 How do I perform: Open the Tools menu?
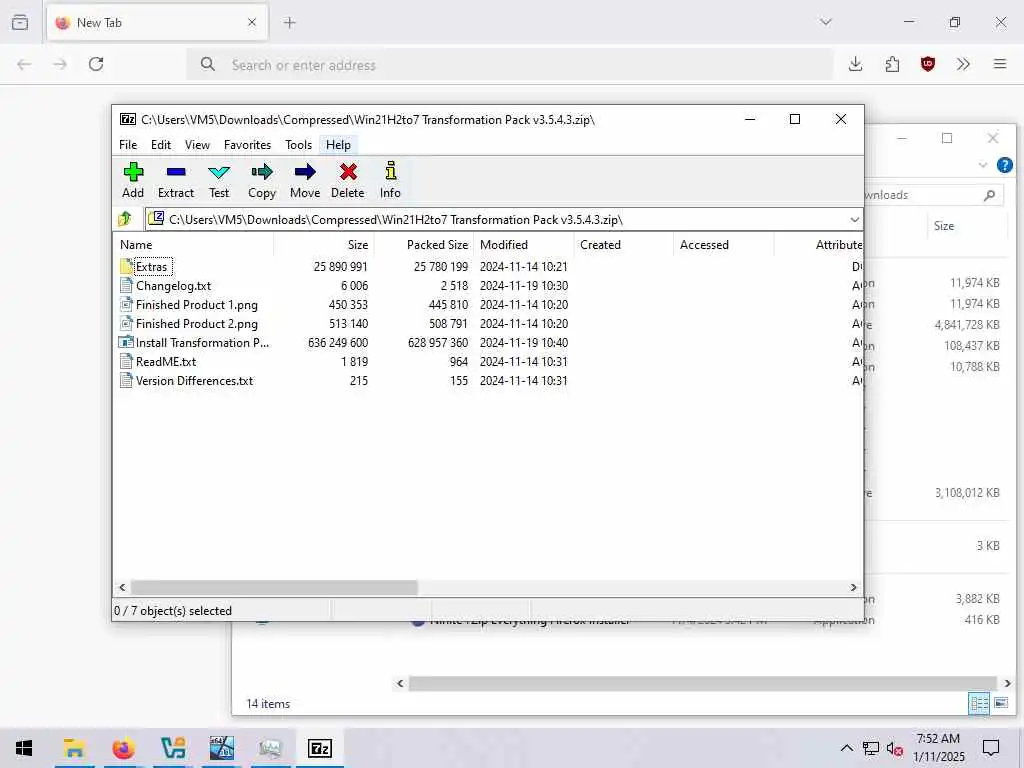pos(298,145)
